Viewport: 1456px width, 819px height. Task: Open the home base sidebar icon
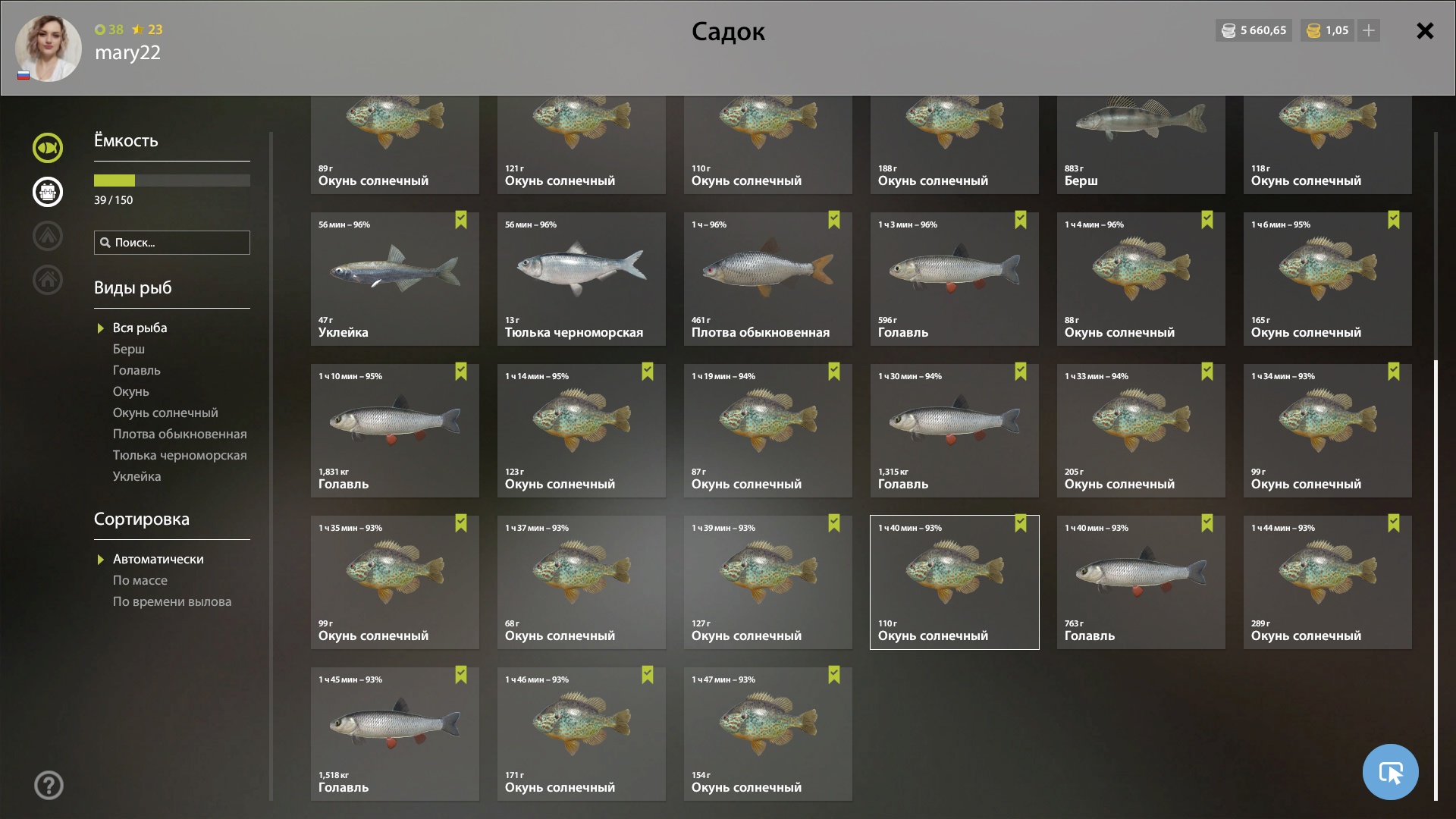point(48,280)
